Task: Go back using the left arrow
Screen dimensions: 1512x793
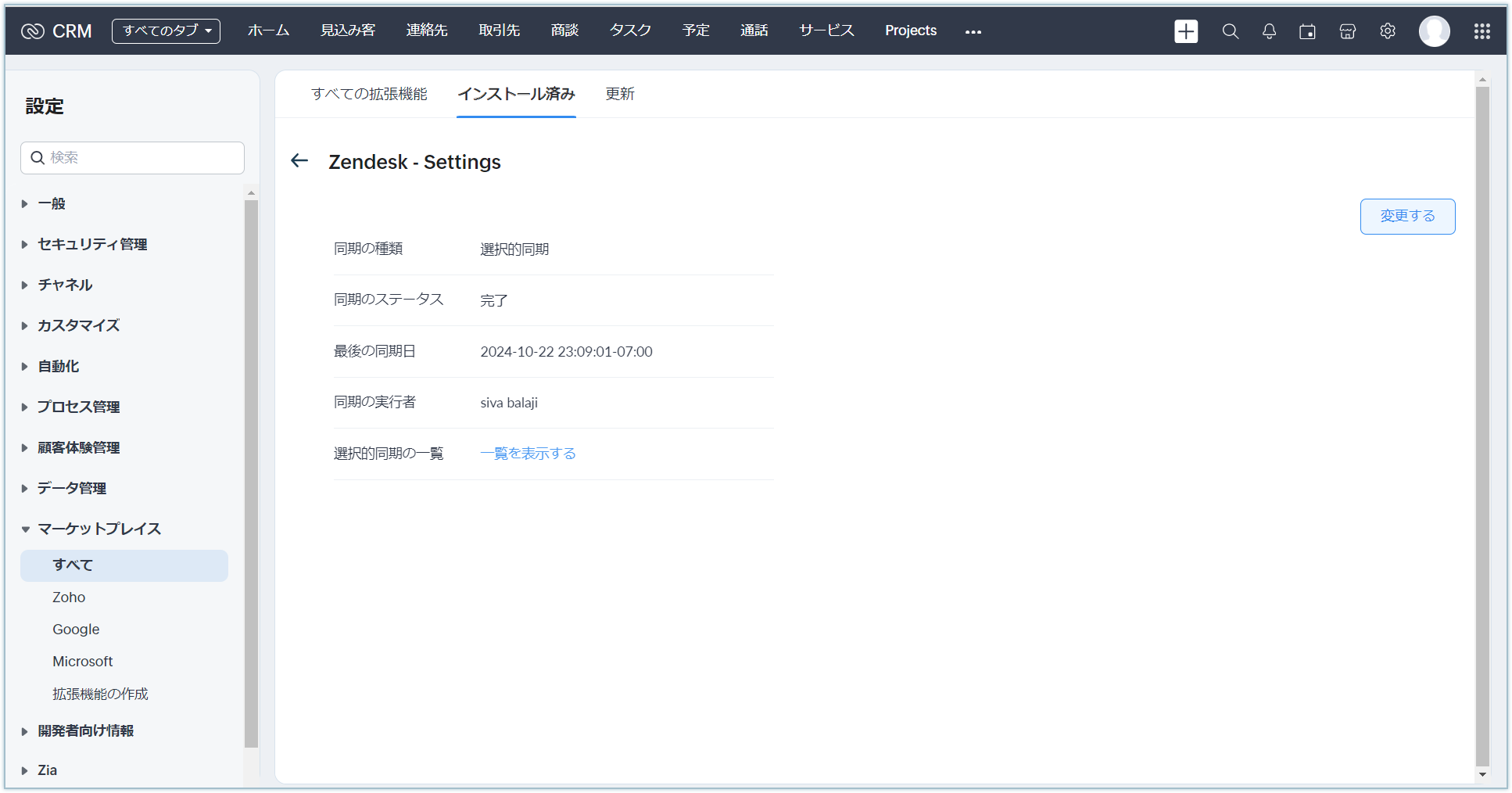Action: pos(299,161)
